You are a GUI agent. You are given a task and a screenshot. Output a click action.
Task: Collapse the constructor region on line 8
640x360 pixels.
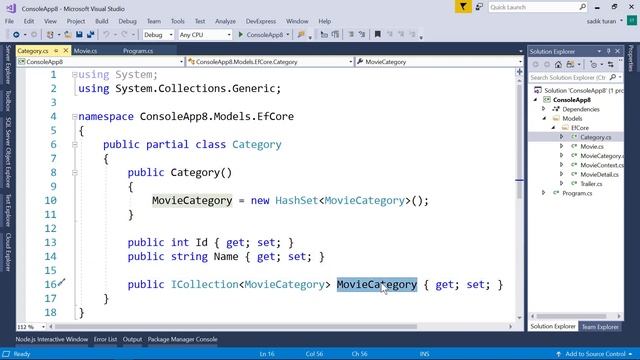point(74,173)
